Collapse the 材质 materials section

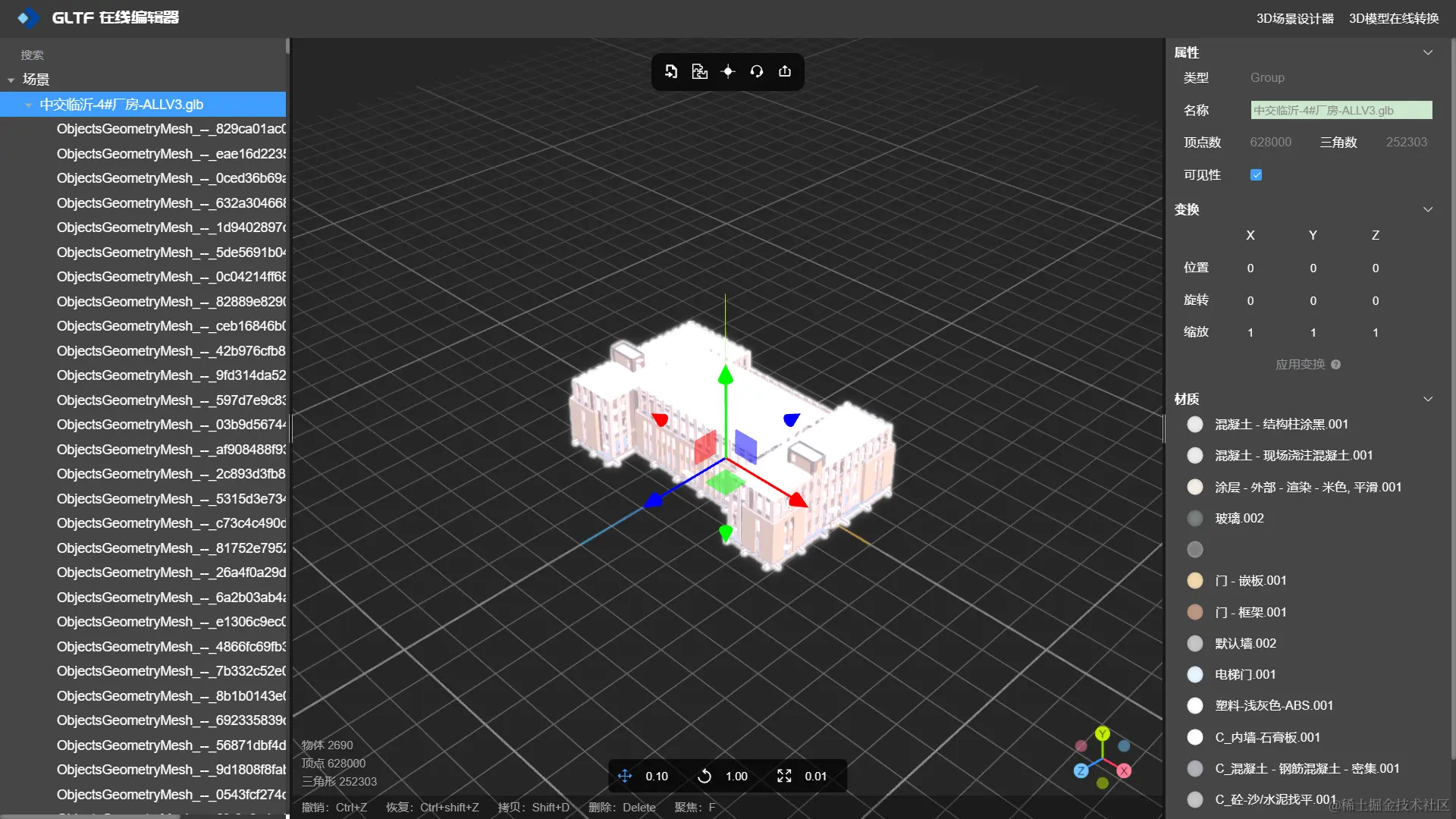click(1427, 399)
